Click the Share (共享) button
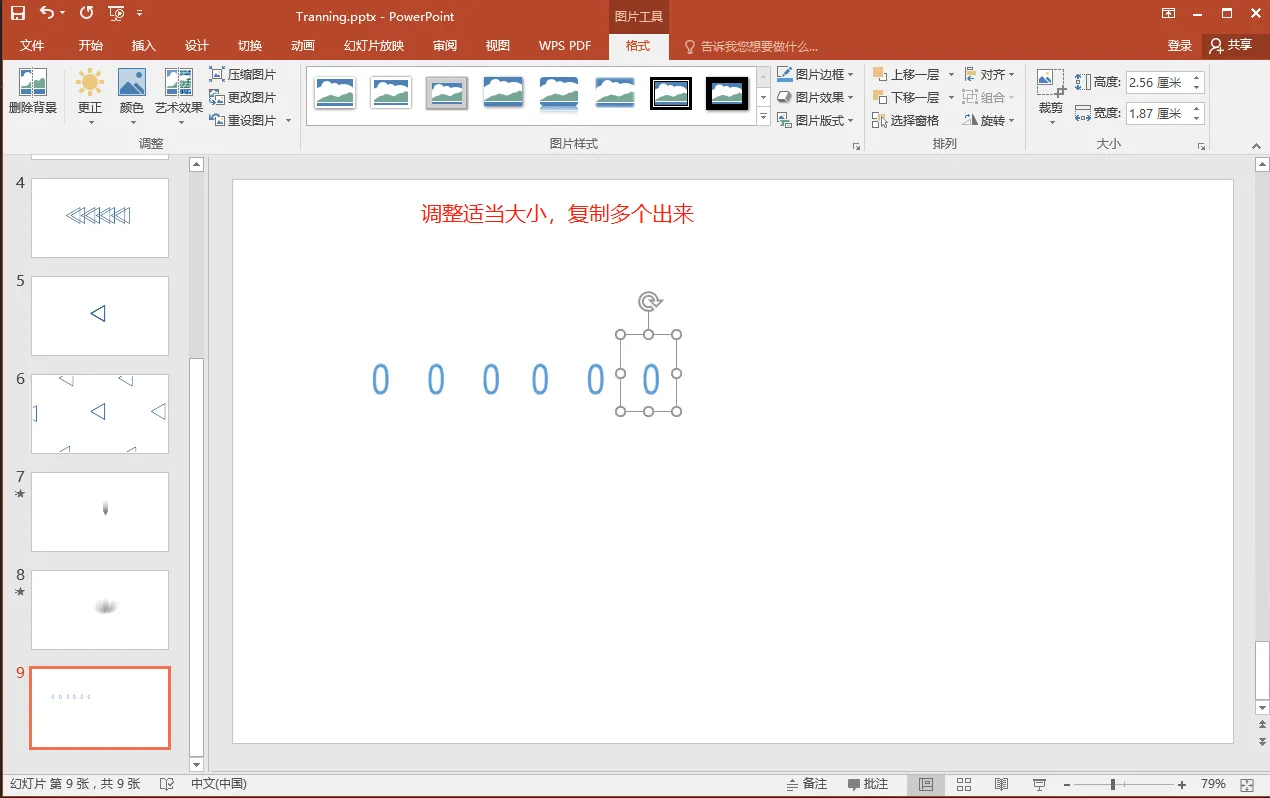The width and height of the screenshot is (1270, 798). [x=1231, y=46]
